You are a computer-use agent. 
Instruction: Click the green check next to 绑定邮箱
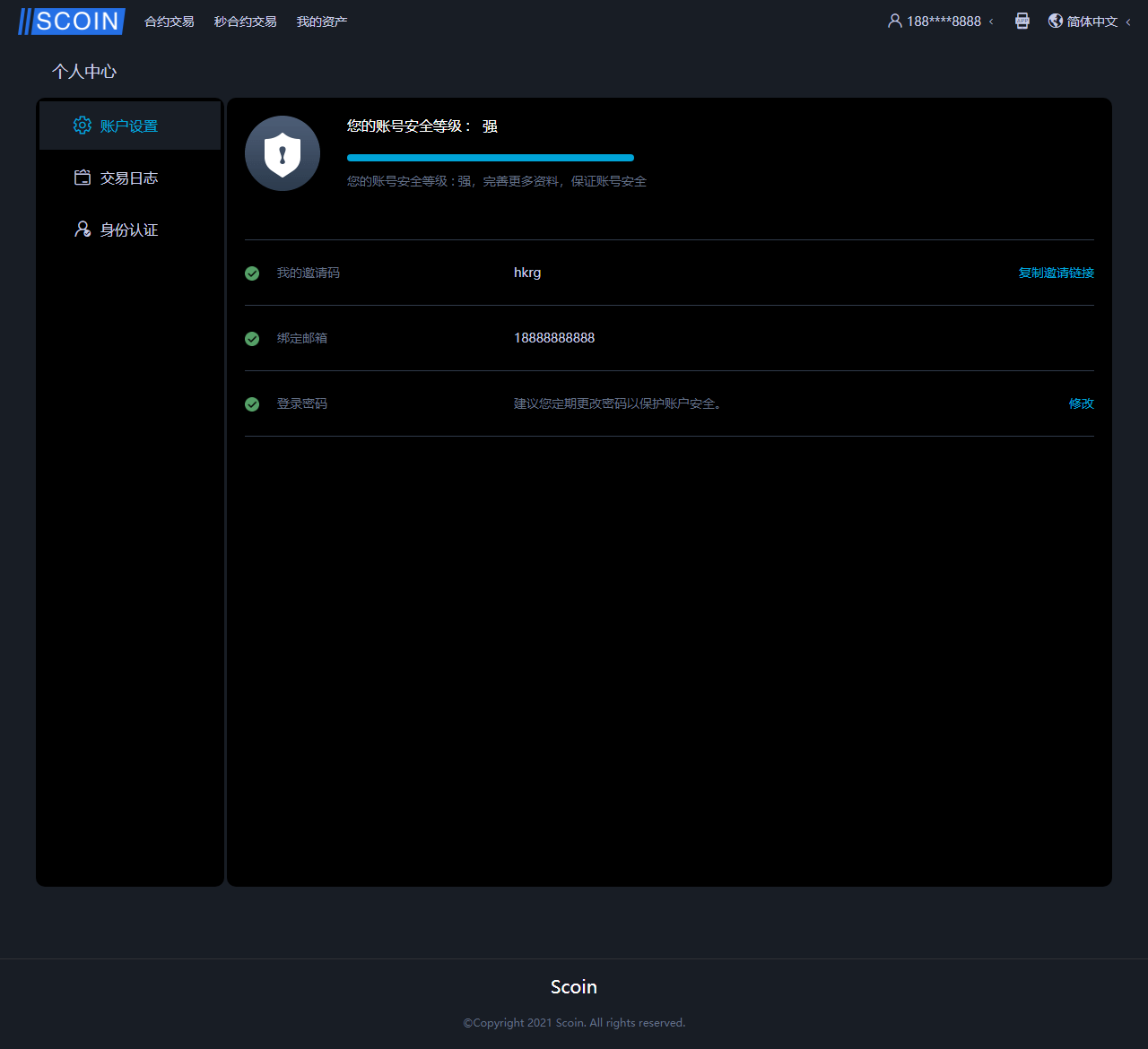coord(252,339)
